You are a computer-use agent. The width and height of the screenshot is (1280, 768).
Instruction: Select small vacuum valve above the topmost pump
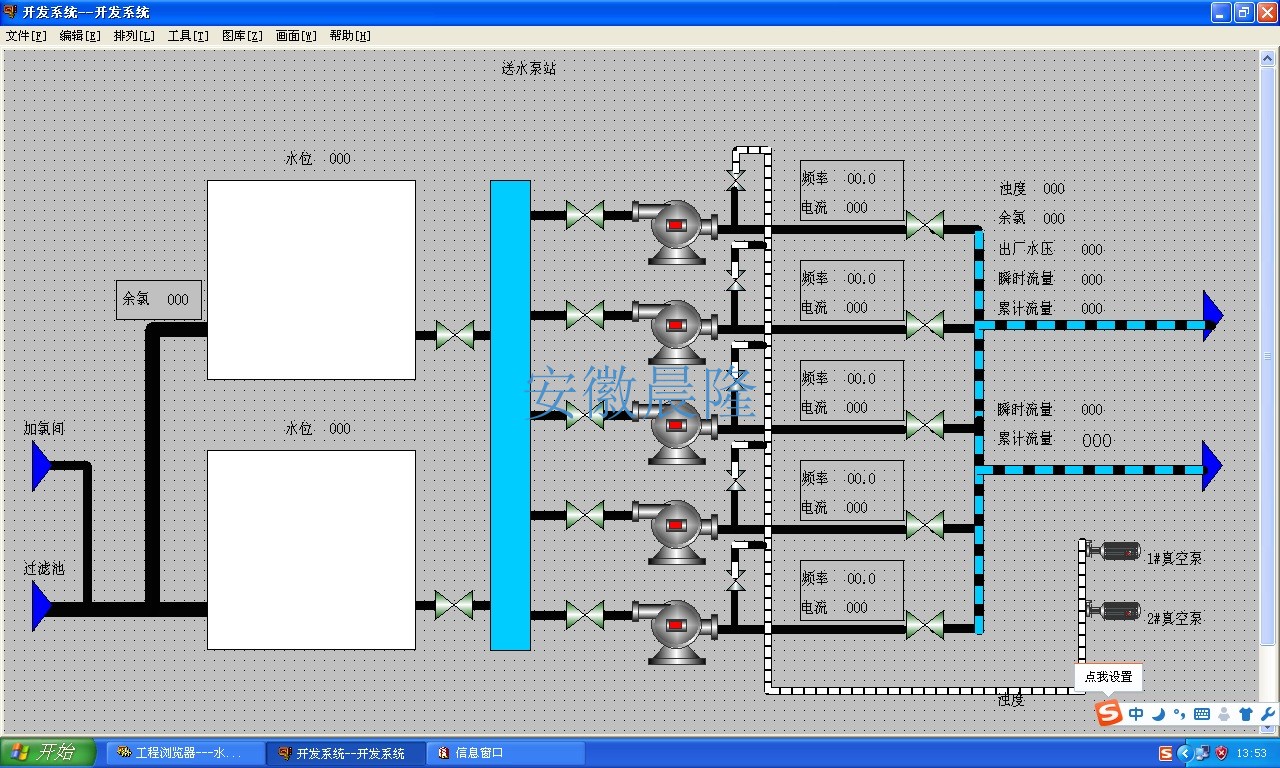736,181
